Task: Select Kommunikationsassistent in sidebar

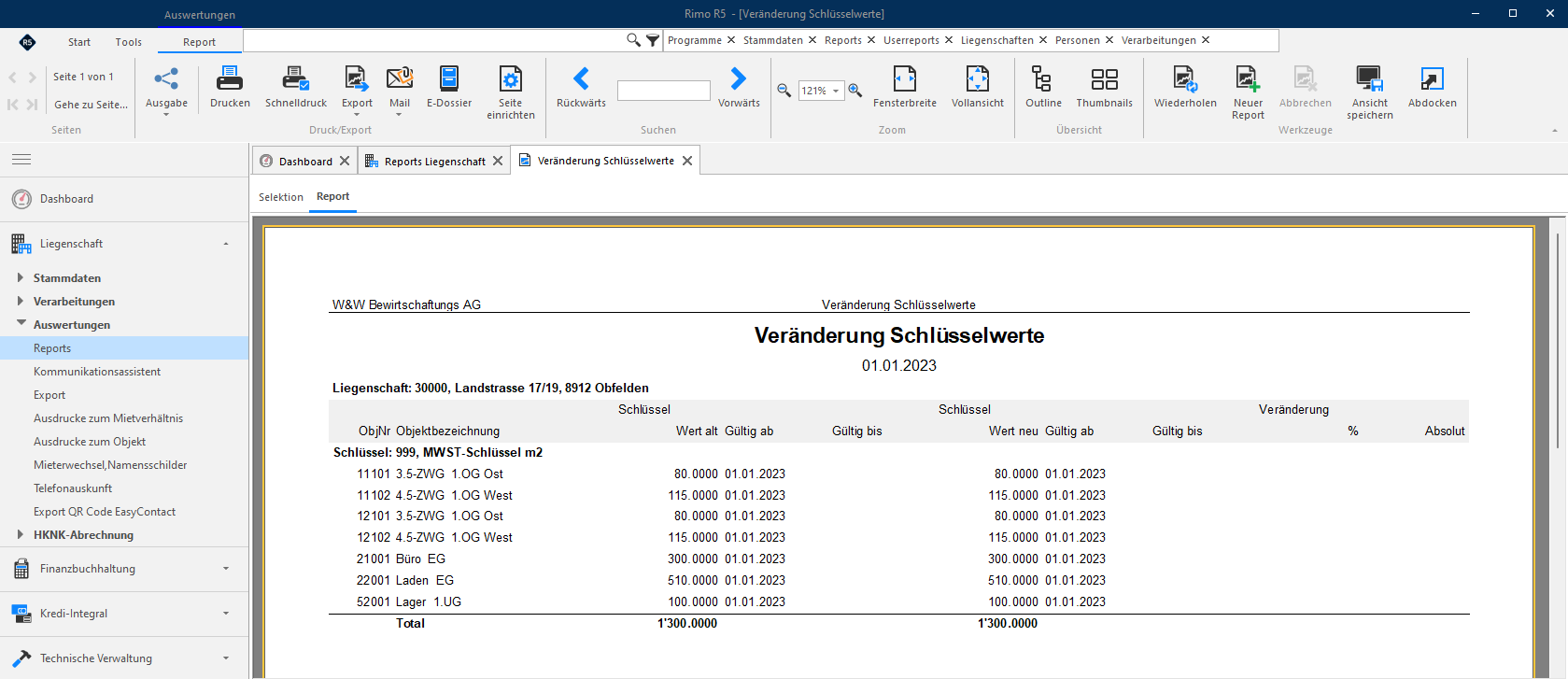Action: [97, 372]
